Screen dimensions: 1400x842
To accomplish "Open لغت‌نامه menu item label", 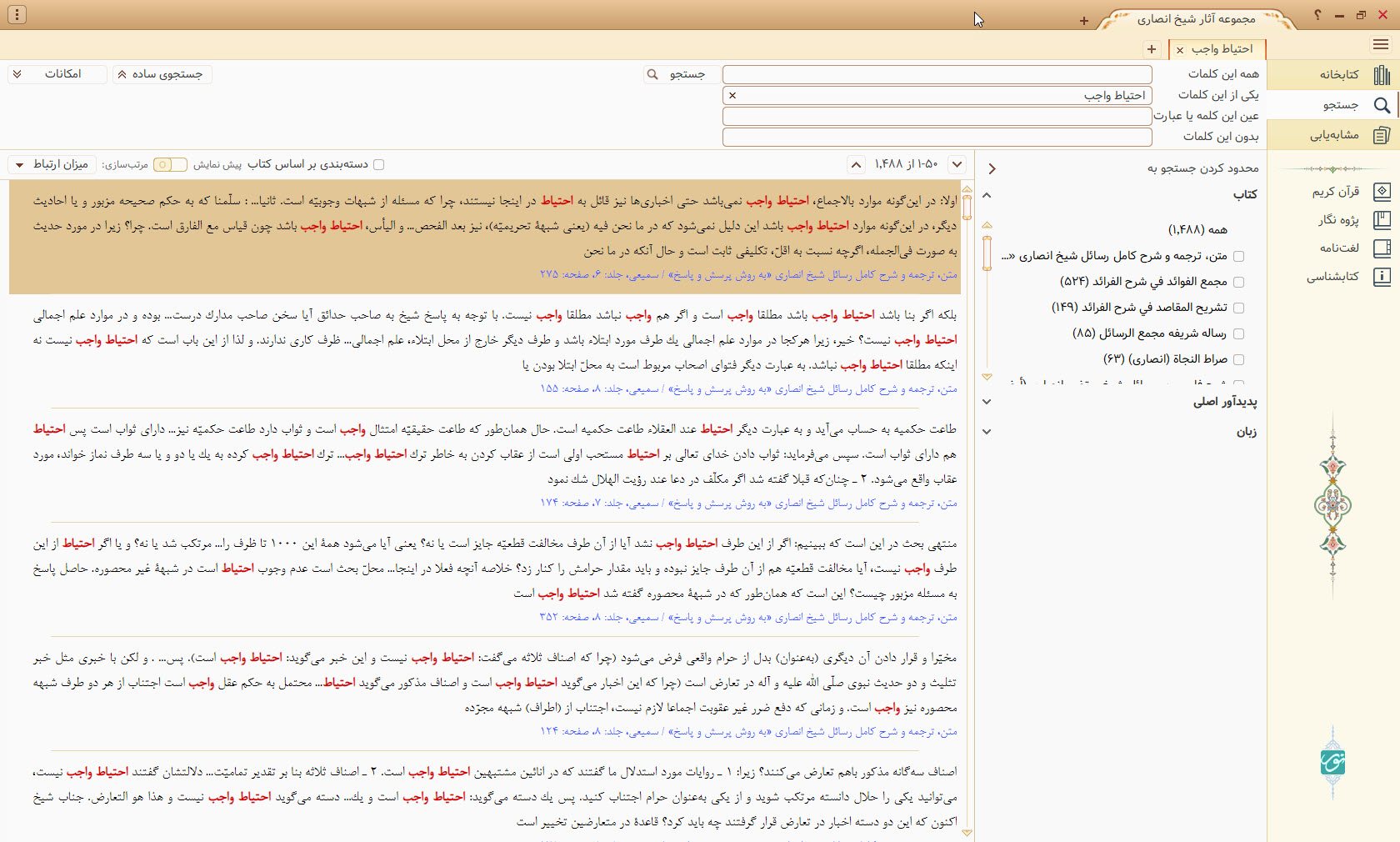I will 1339,248.
